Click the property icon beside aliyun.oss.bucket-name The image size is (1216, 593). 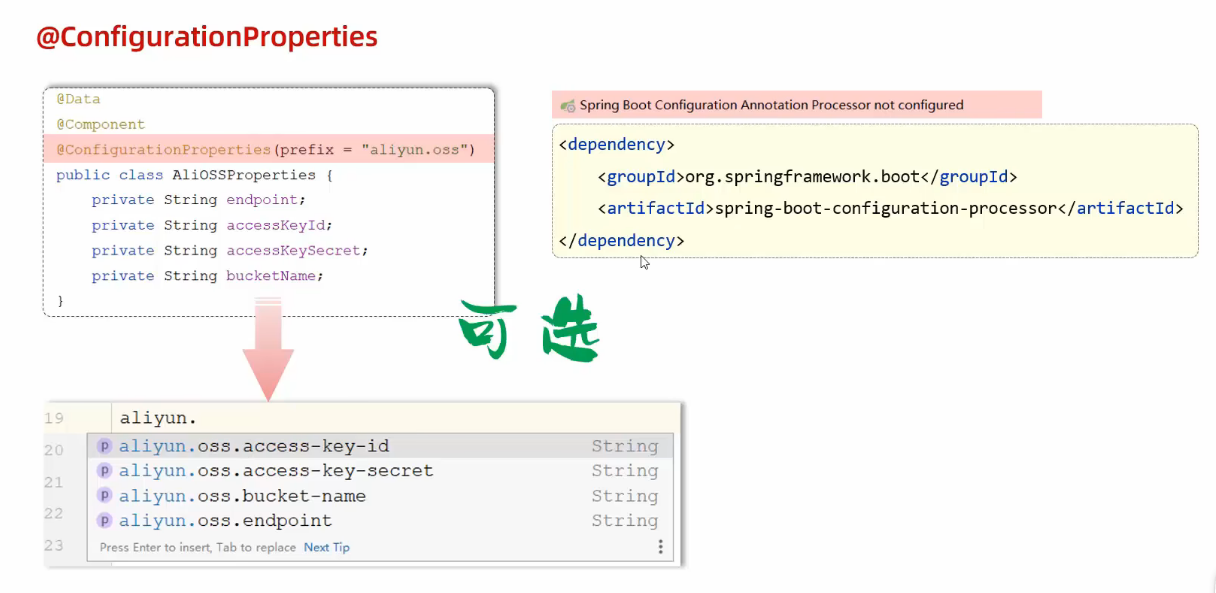point(104,496)
